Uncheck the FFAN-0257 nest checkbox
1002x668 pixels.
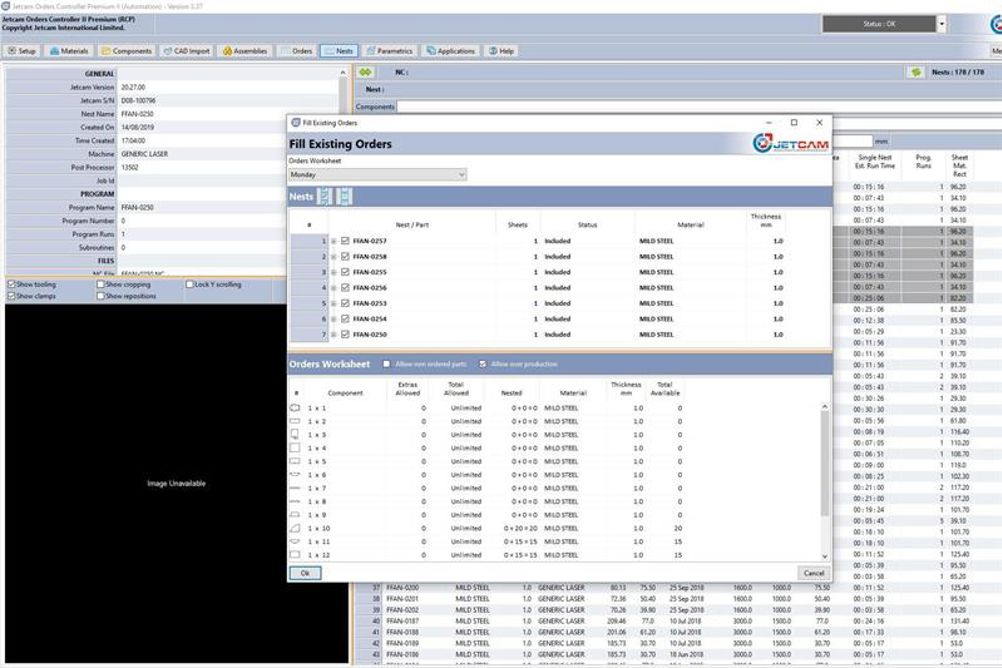(x=345, y=241)
